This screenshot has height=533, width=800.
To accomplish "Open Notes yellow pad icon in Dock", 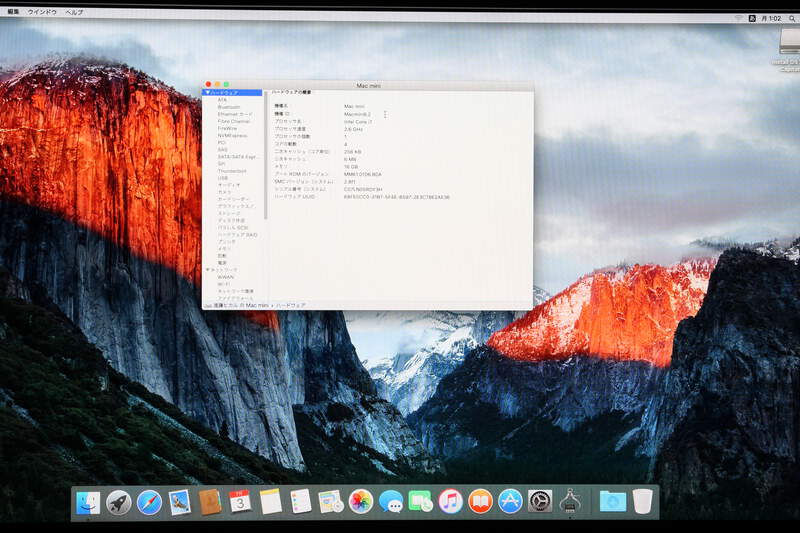I will (270, 502).
